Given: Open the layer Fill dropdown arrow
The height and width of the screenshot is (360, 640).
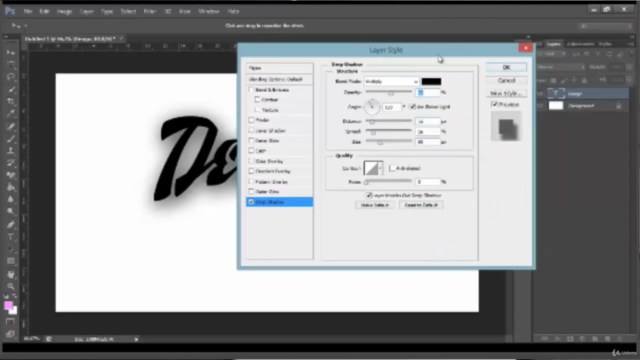Looking at the screenshot, I should [x=630, y=80].
